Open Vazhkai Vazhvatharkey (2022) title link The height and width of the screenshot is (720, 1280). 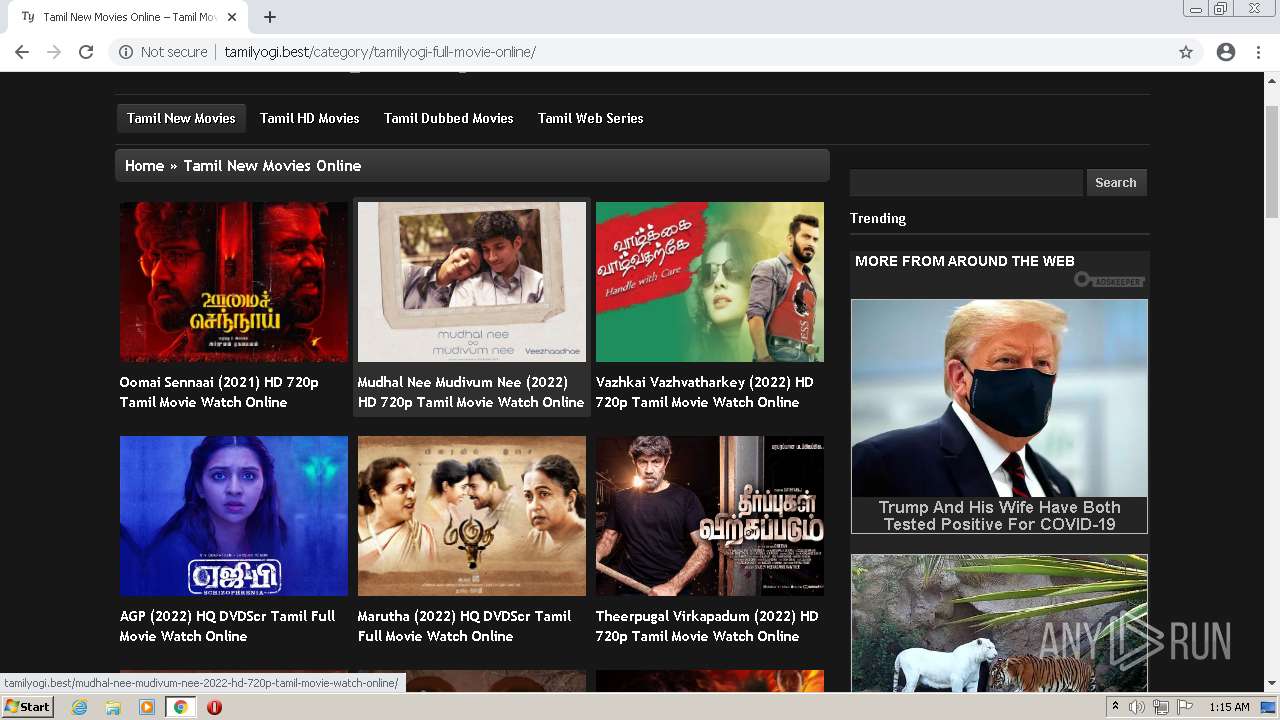(705, 392)
